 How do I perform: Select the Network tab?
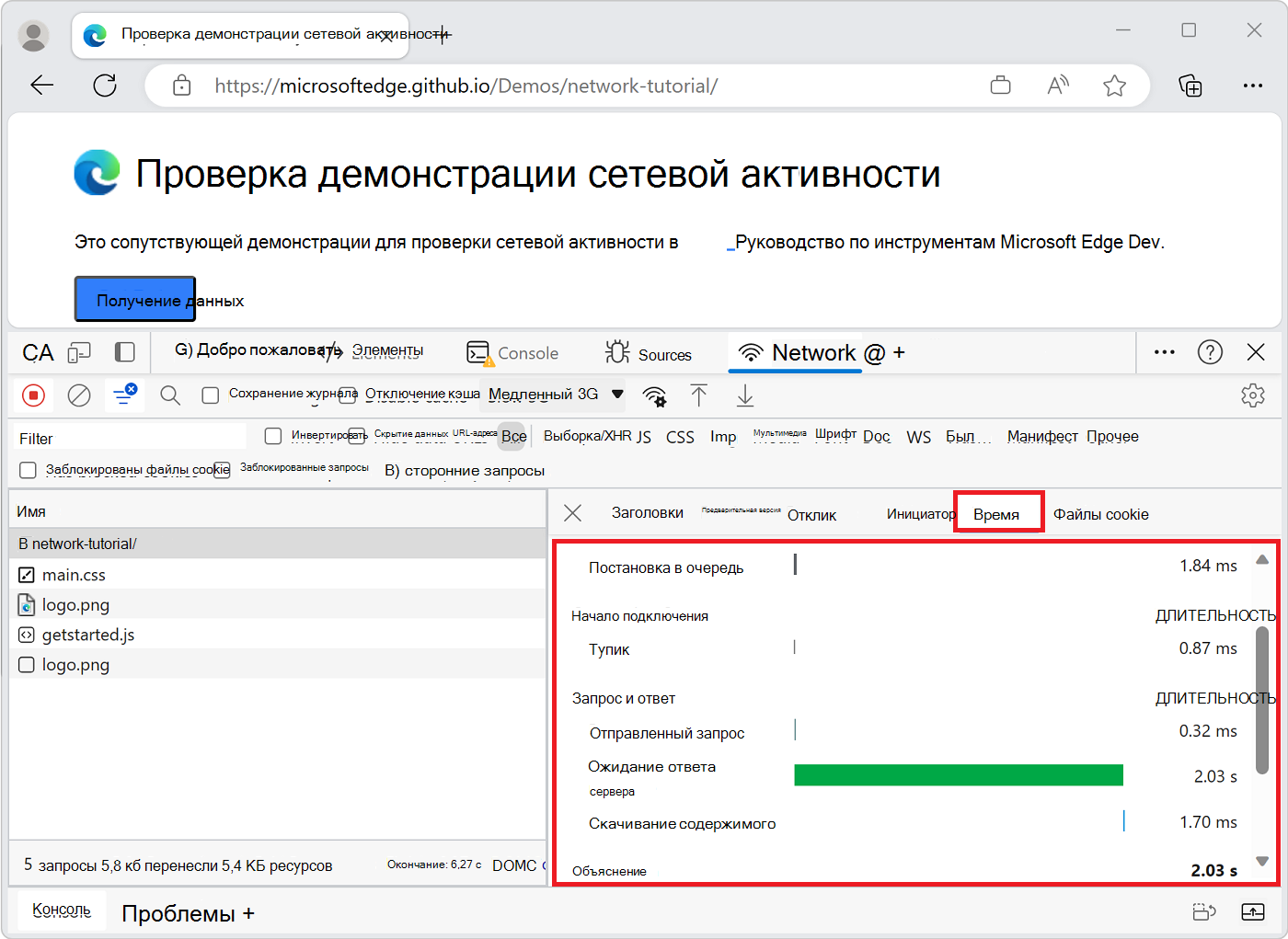[x=797, y=353]
